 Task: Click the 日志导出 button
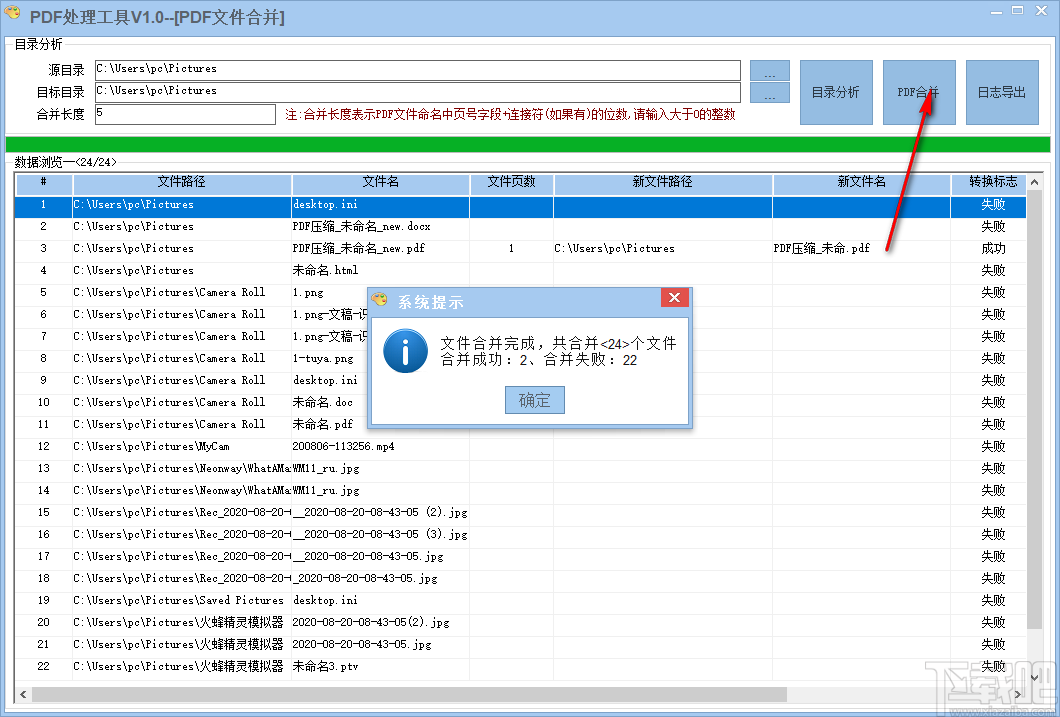pyautogui.click(x=1001, y=92)
